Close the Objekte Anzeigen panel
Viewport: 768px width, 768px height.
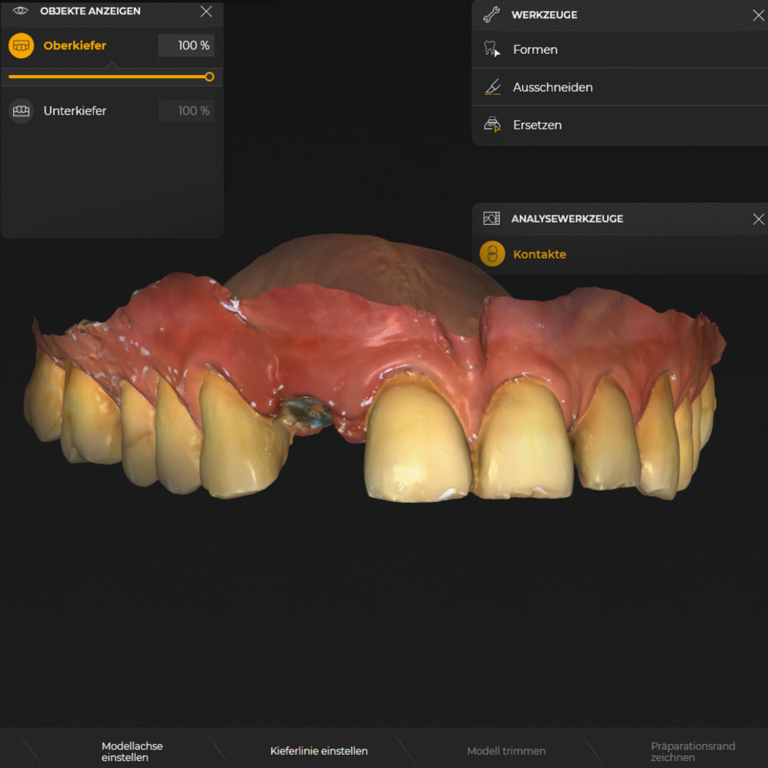point(206,11)
